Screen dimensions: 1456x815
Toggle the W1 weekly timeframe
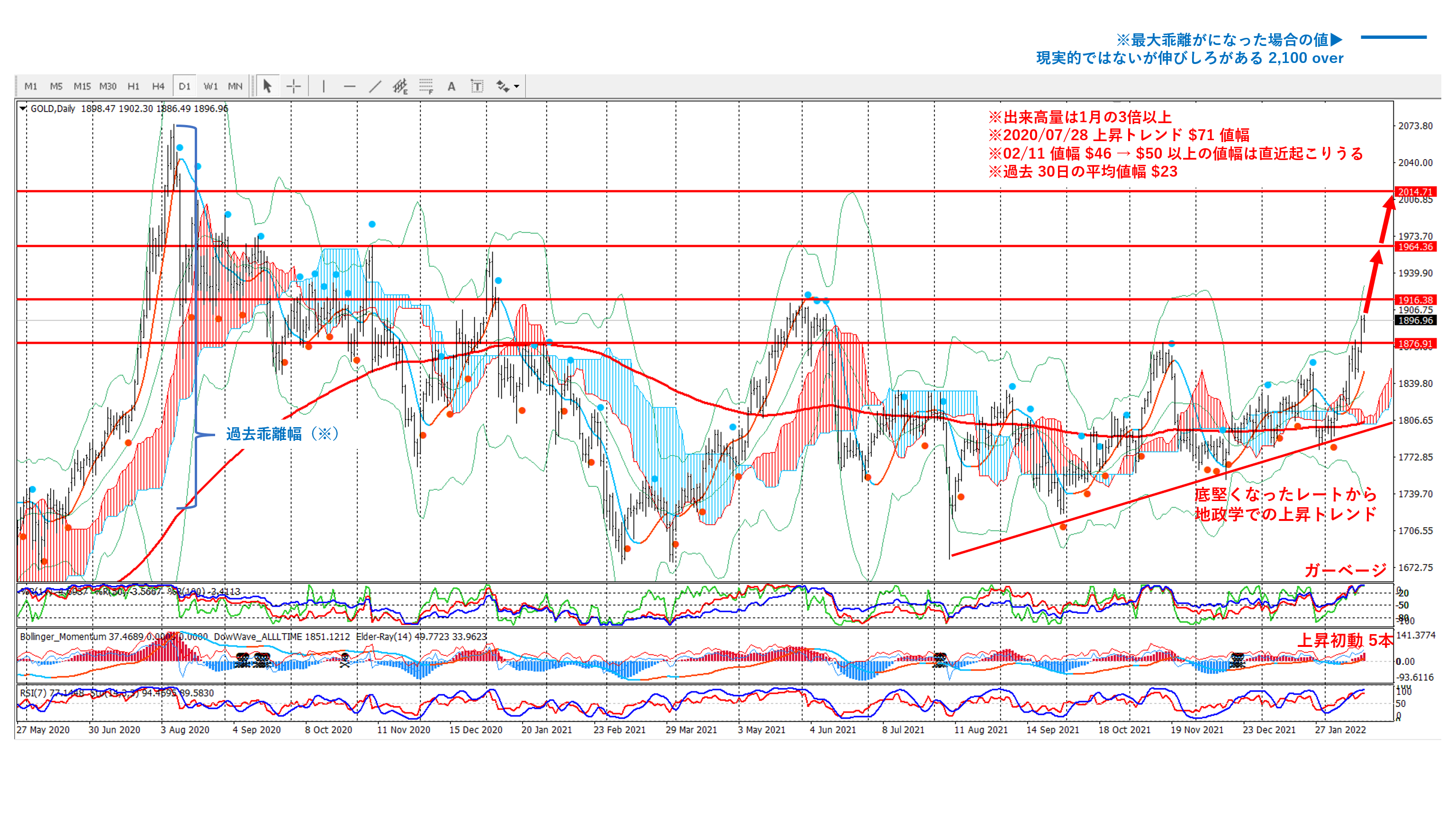tap(210, 86)
